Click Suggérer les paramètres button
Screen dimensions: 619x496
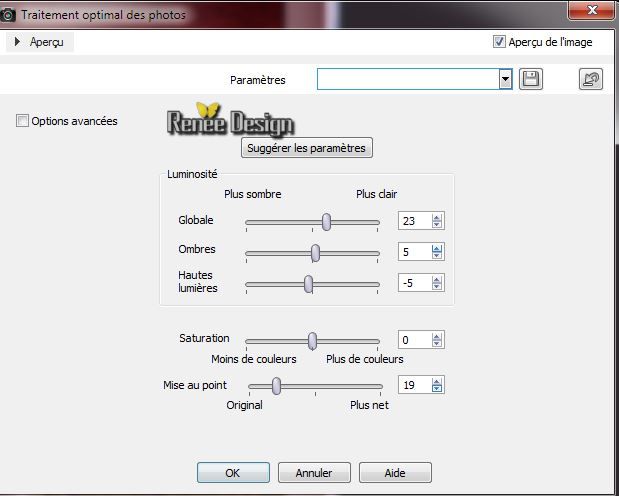click(x=307, y=148)
